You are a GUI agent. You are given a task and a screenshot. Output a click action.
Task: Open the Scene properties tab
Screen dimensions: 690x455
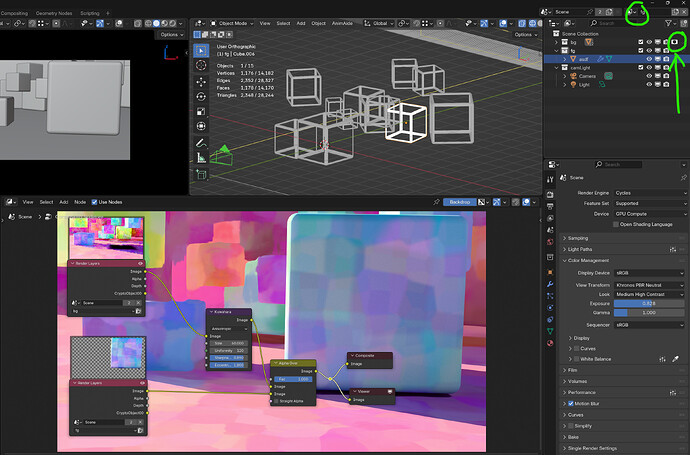tap(550, 230)
